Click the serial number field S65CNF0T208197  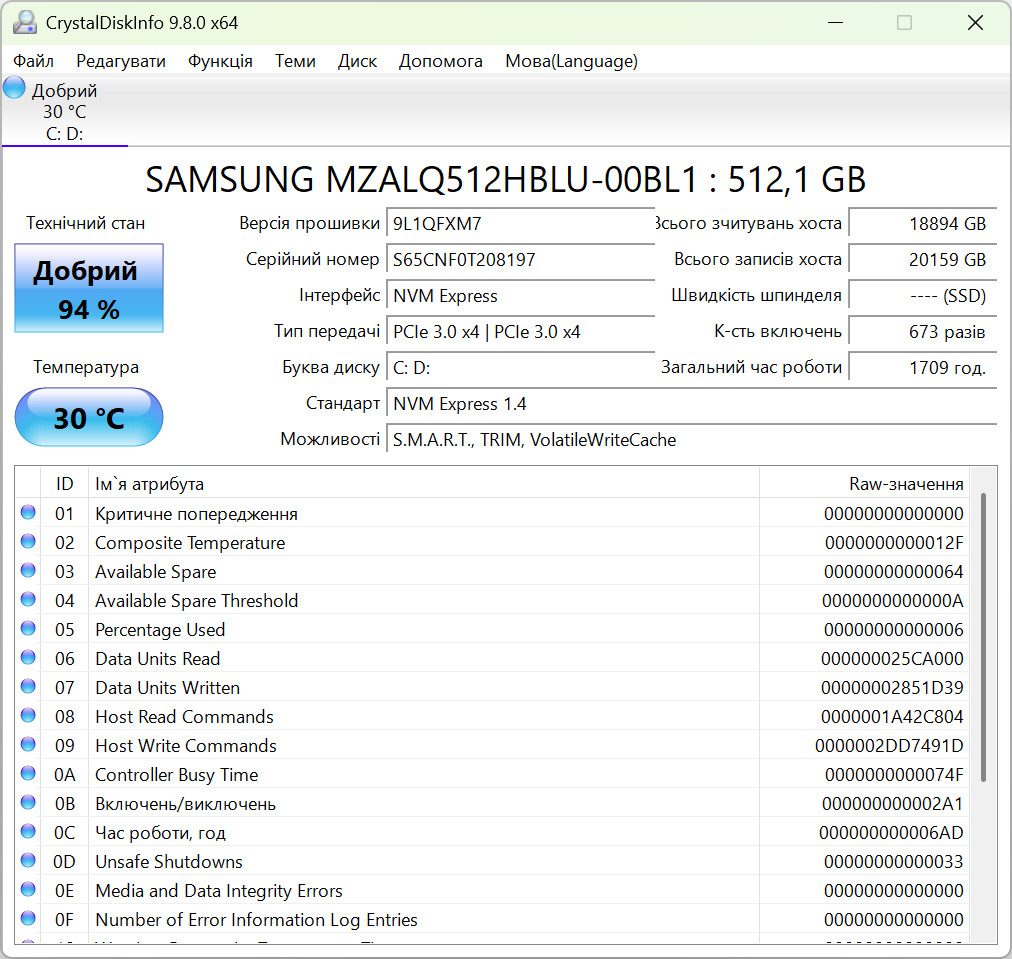pos(520,260)
